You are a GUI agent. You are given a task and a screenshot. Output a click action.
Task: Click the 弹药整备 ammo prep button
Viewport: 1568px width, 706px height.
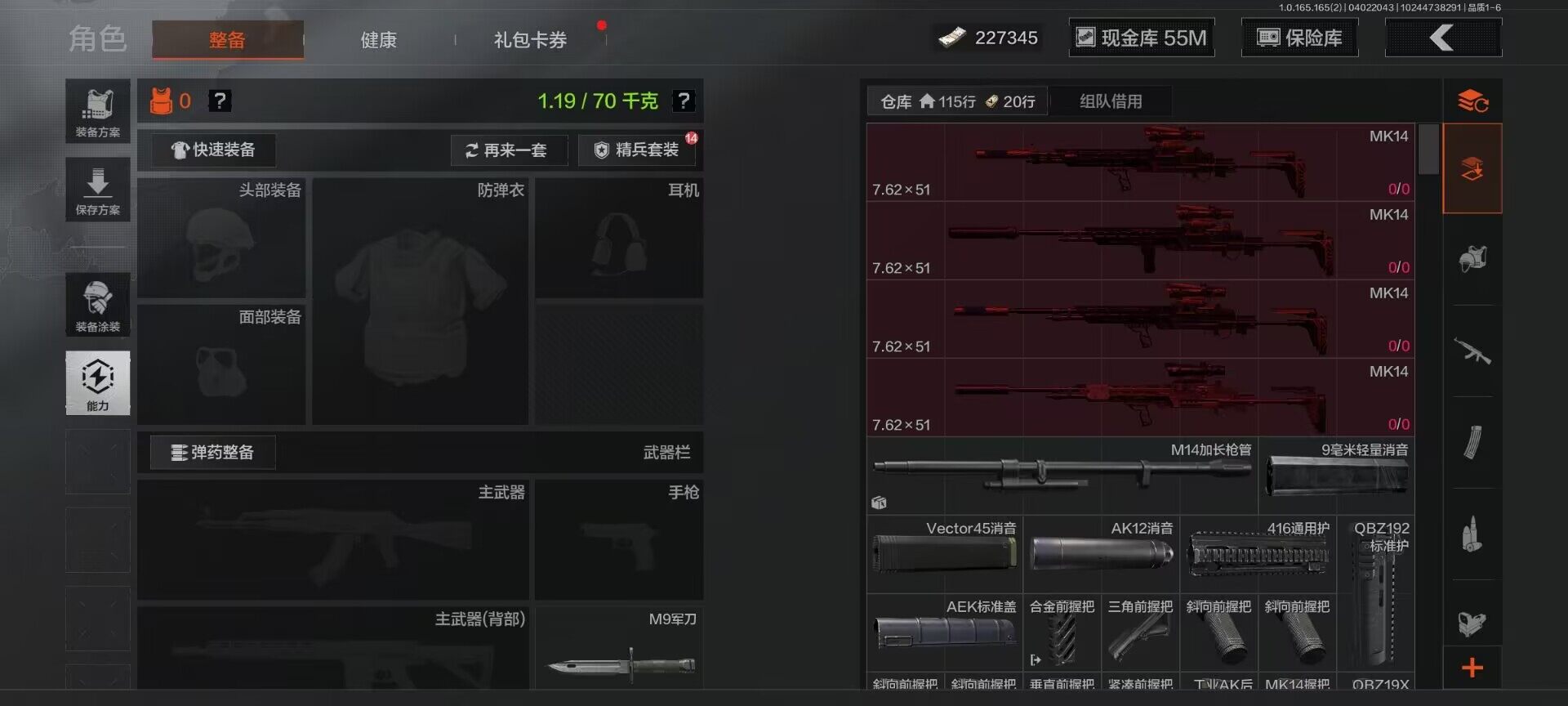[212, 452]
